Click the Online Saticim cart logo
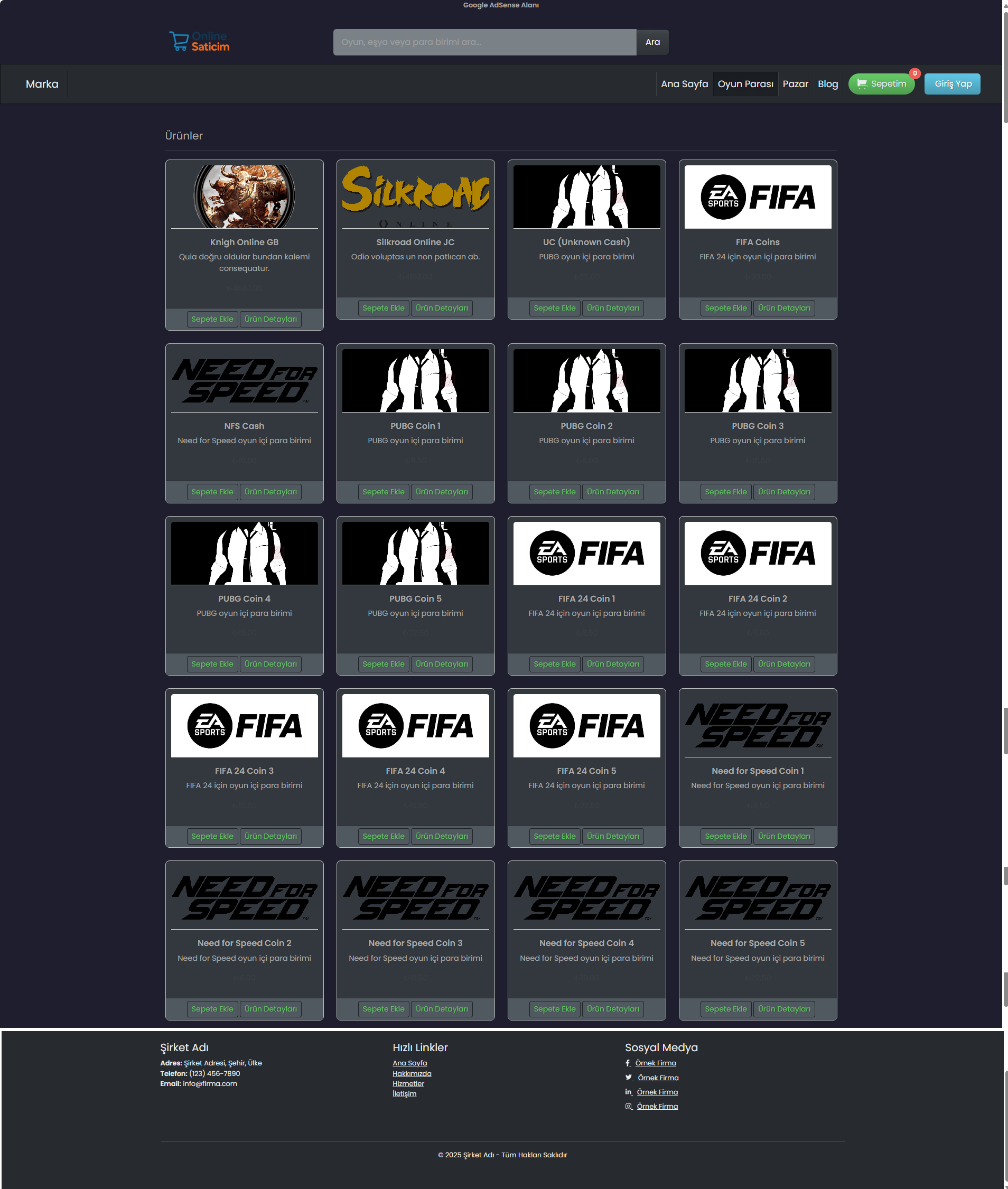1008x1189 pixels. pos(199,41)
